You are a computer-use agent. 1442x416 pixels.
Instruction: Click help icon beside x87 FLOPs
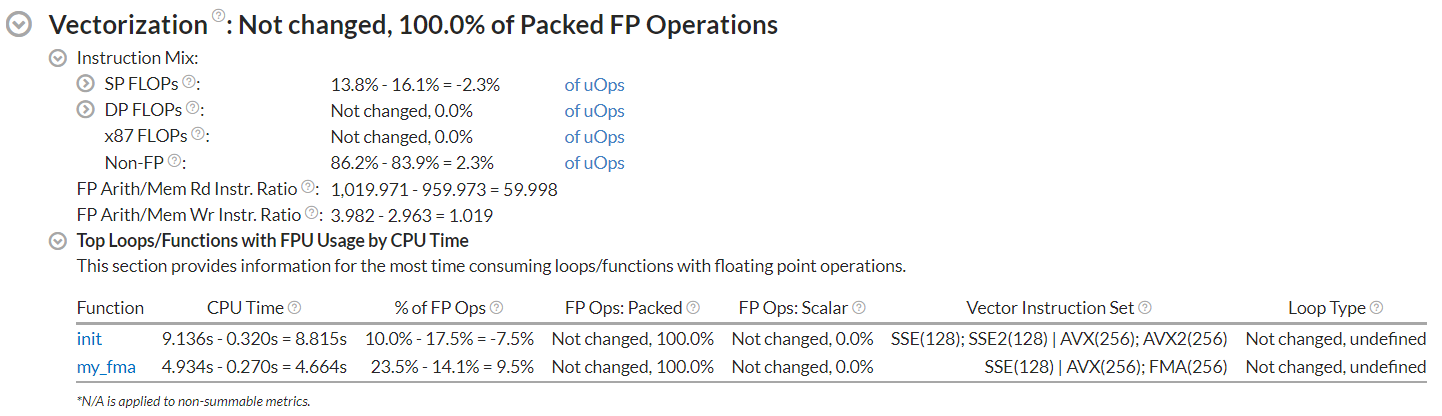[199, 135]
